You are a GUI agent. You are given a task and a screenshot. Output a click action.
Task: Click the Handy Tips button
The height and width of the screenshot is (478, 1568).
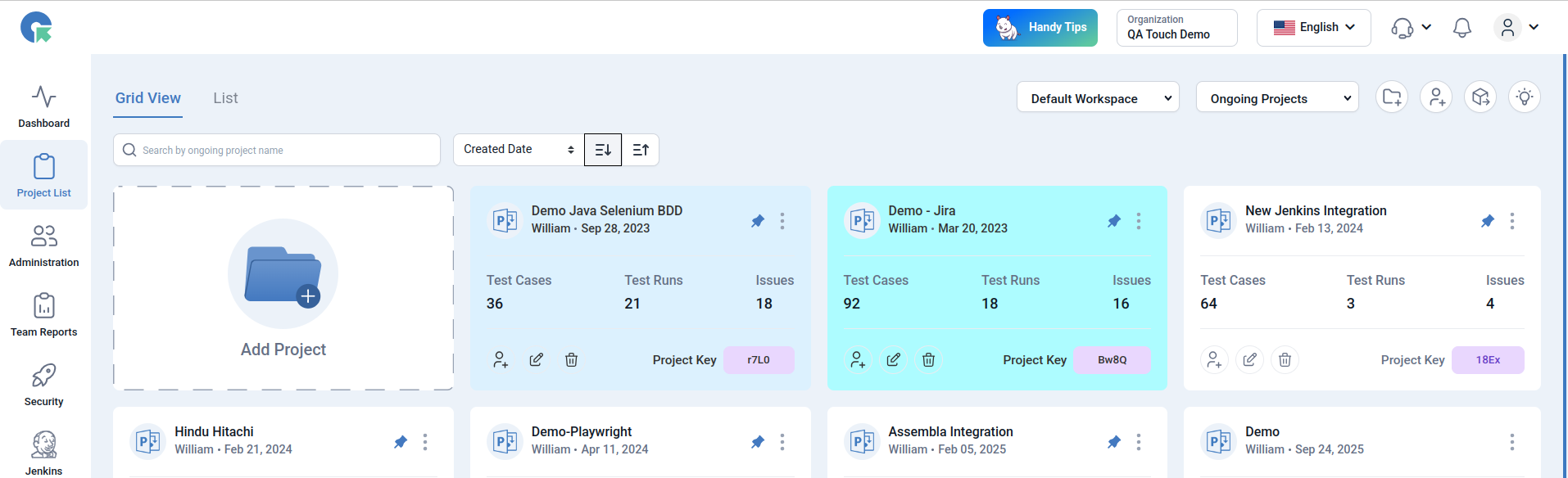pyautogui.click(x=1040, y=28)
